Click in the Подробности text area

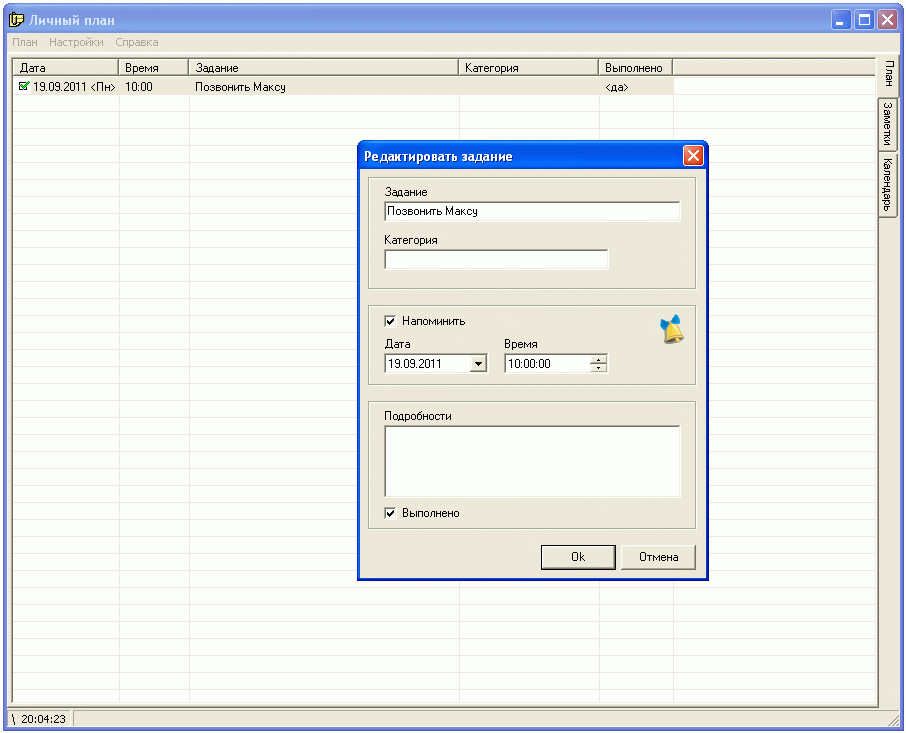click(532, 461)
